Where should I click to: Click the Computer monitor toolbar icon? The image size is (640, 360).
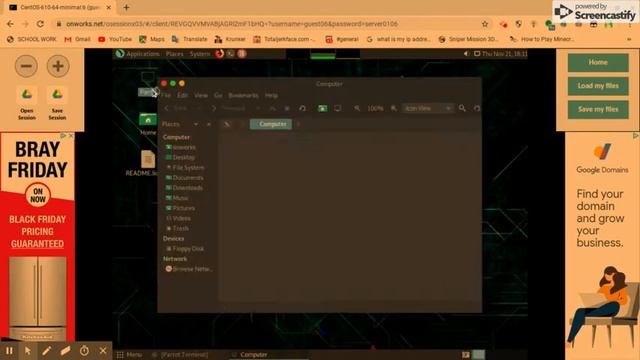pyautogui.click(x=338, y=108)
